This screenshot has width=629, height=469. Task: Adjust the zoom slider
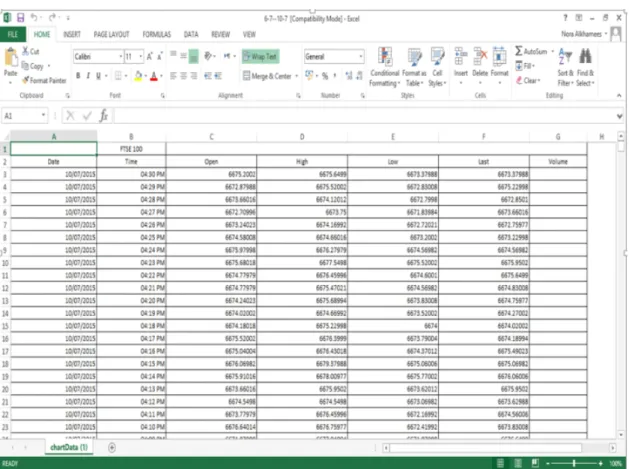574,463
